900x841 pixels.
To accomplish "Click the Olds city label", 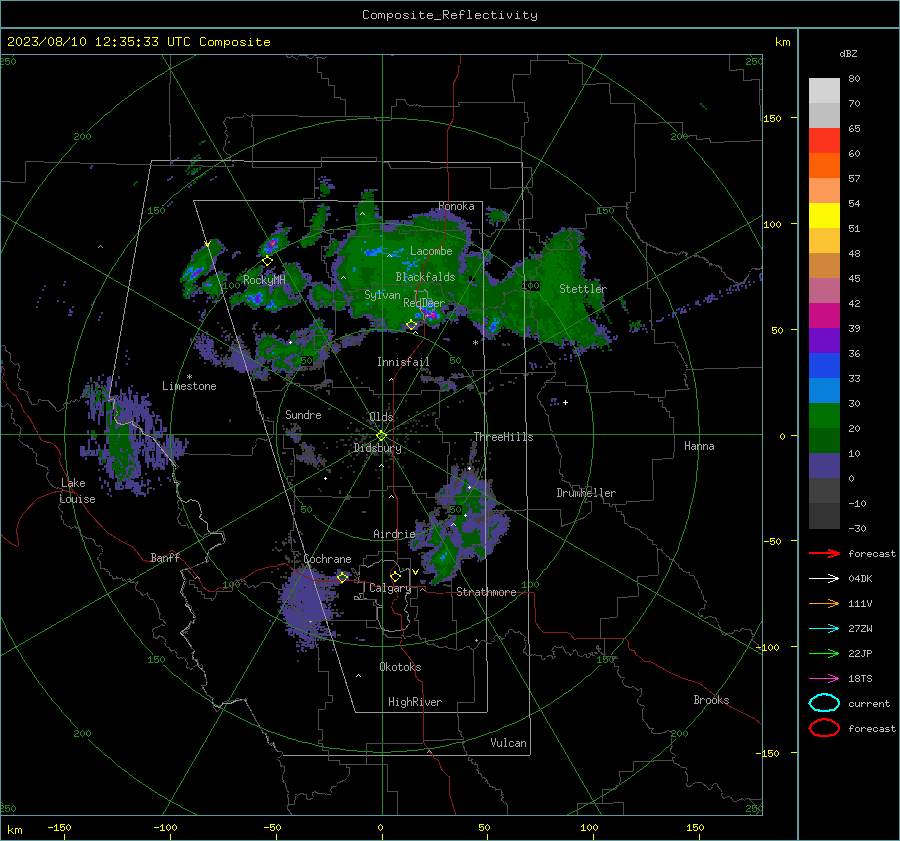I will point(381,417).
